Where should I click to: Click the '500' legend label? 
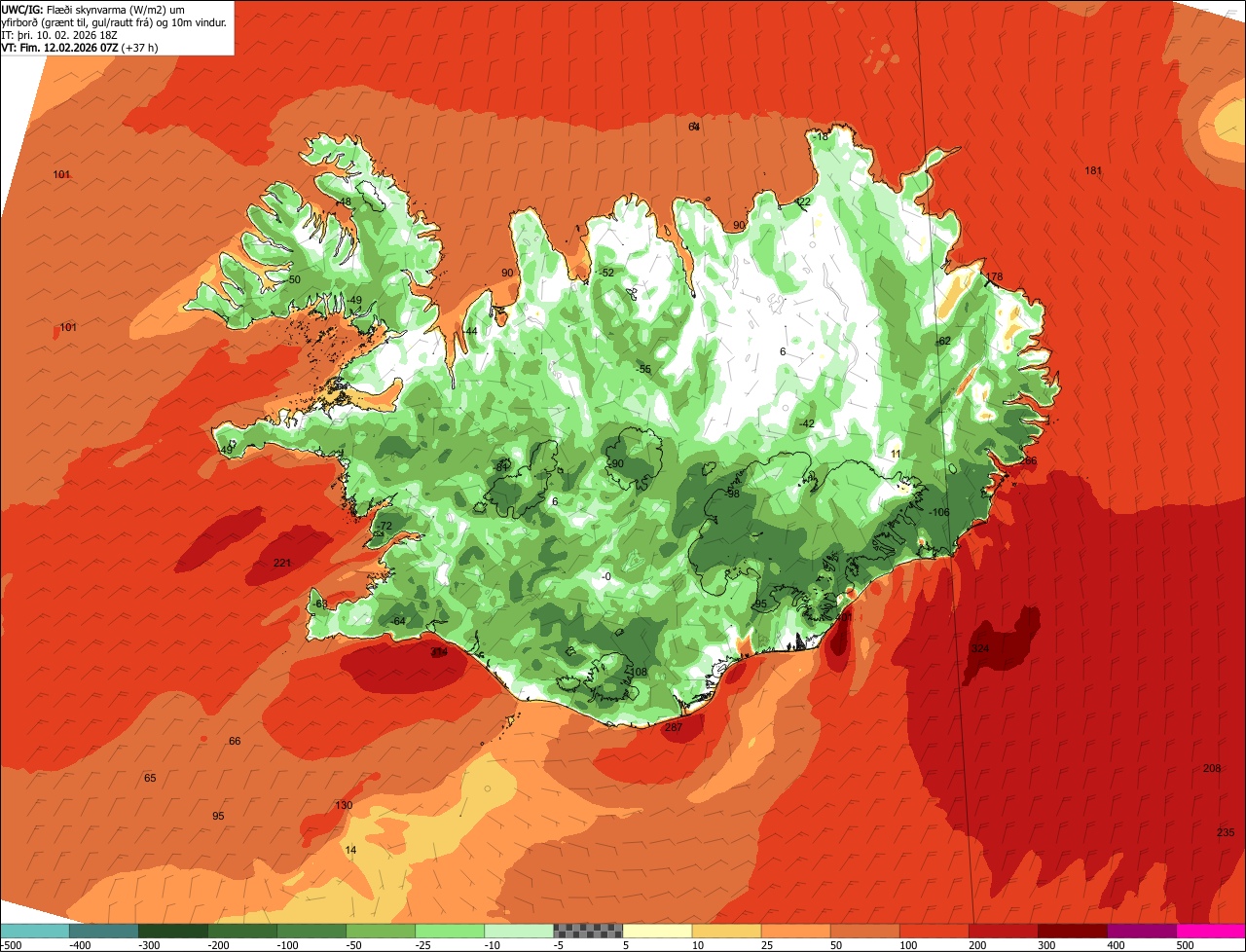[1185, 945]
